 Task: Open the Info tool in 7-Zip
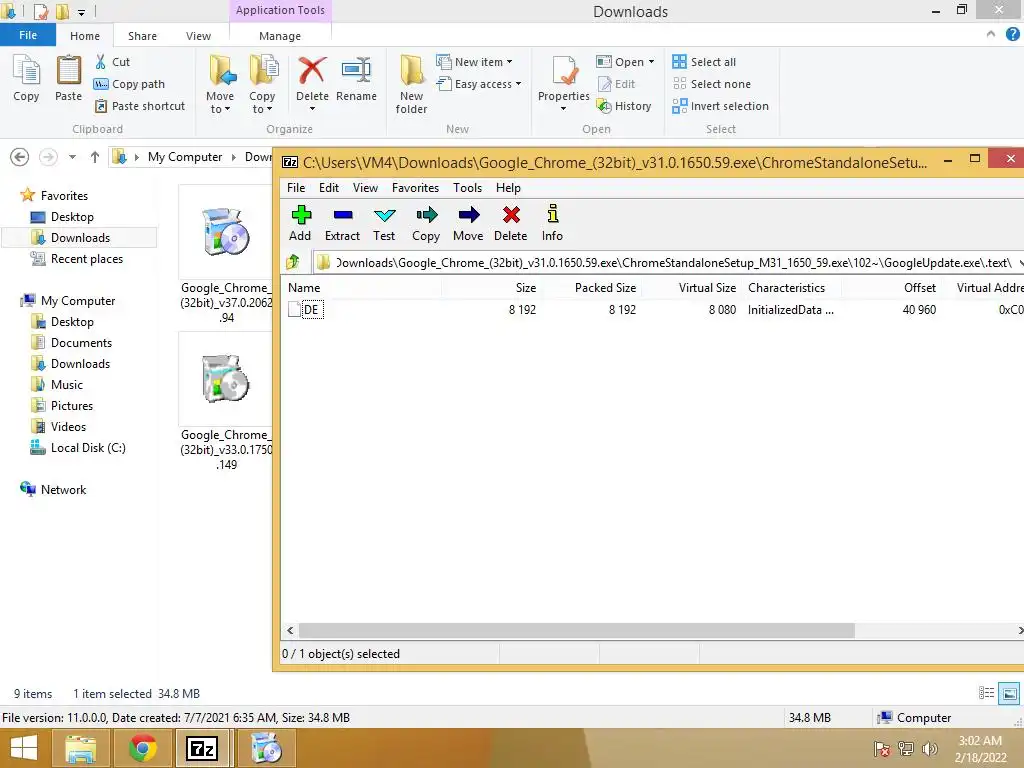(x=552, y=223)
